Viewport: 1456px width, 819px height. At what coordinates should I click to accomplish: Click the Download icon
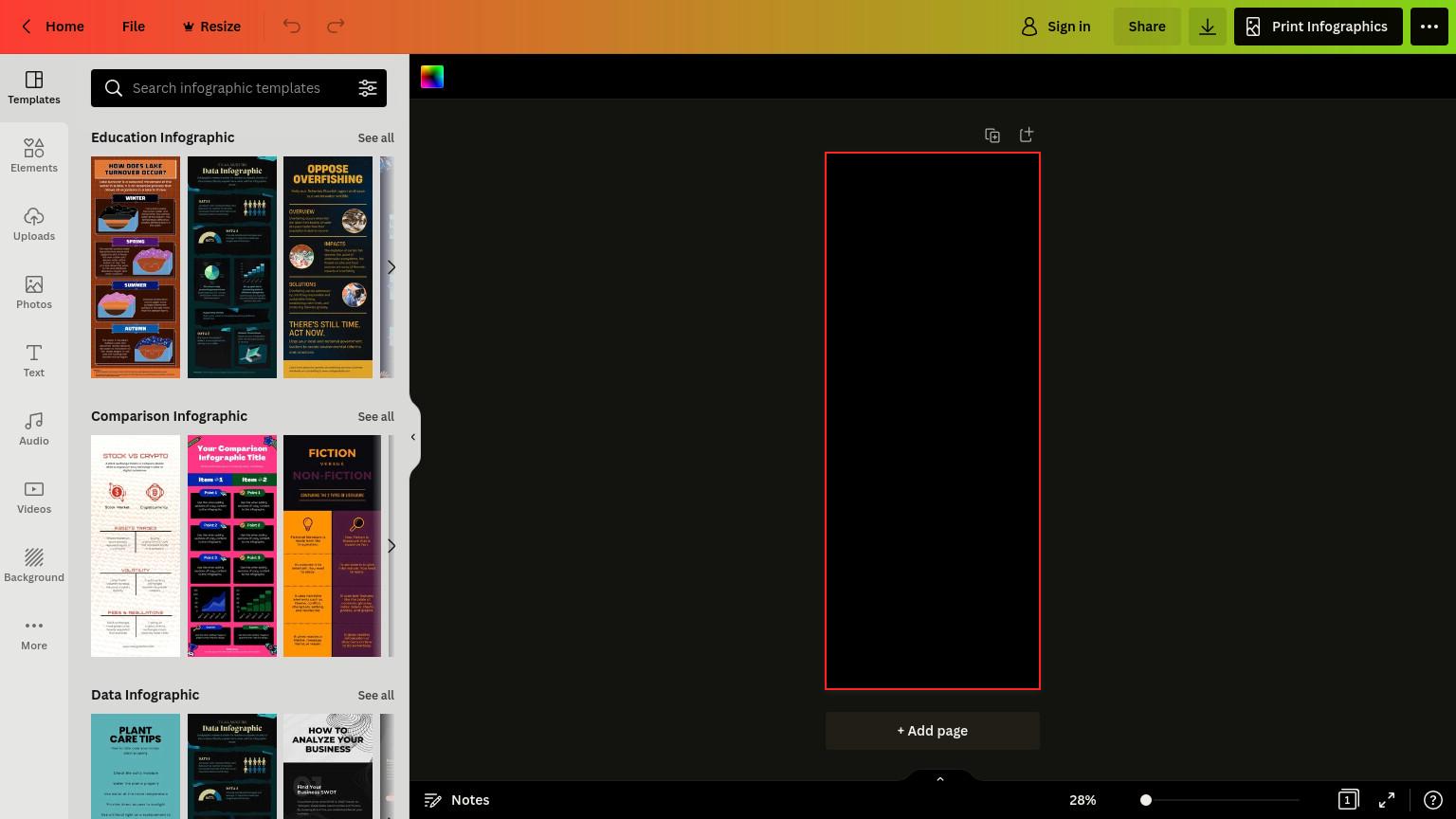tap(1208, 27)
